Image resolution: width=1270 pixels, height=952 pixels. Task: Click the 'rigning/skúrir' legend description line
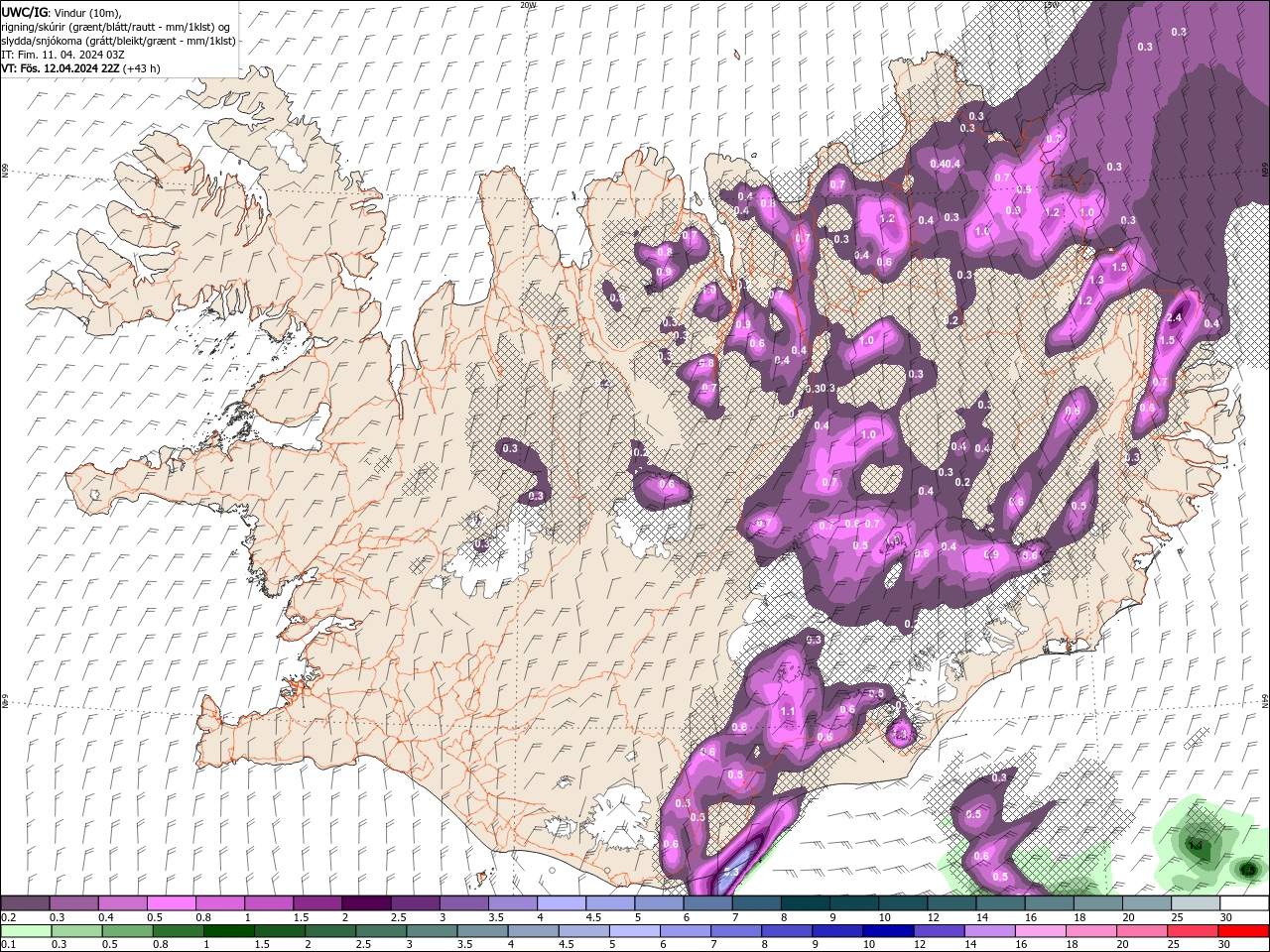[x=116, y=27]
